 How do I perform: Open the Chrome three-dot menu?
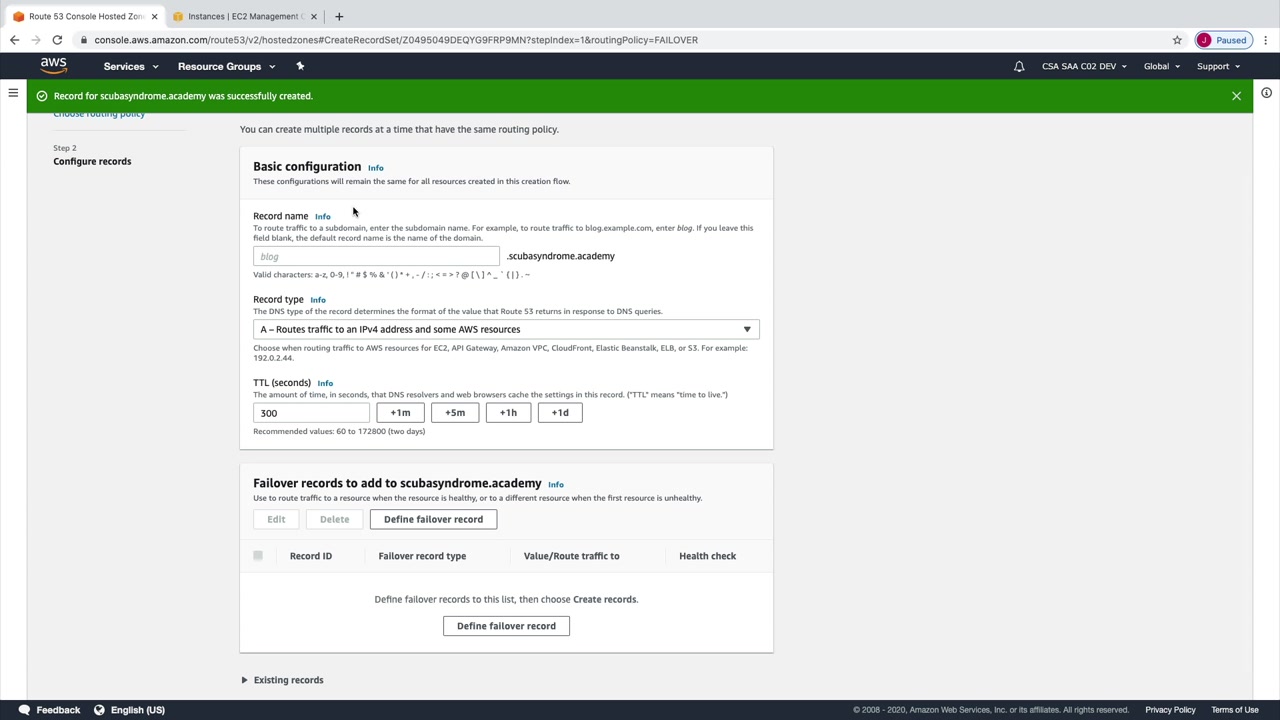pos(1266,40)
